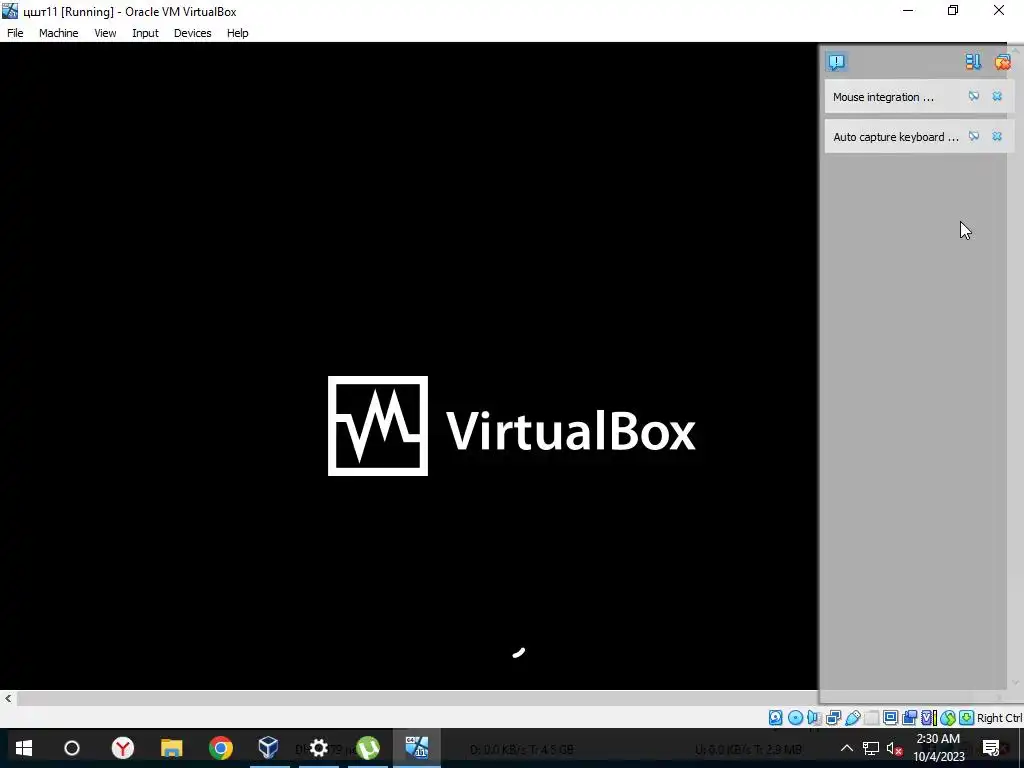1024x768 pixels.
Task: Click the display status bar icon
Action: point(890,718)
